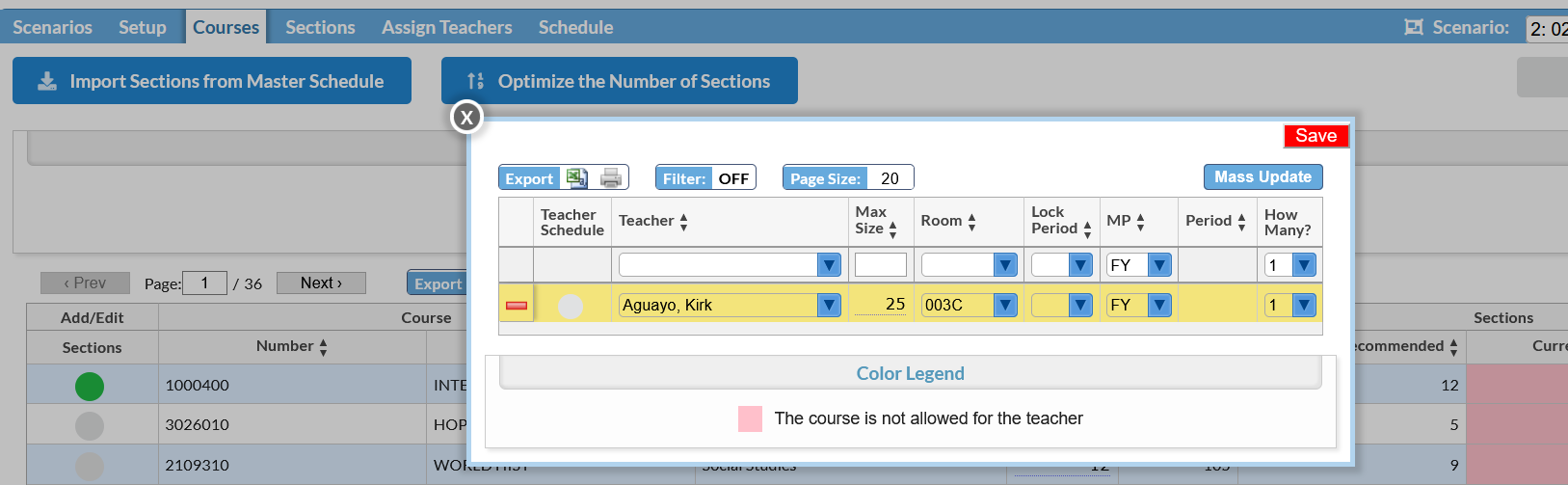Click the pink legend color swatch
The image size is (1568, 485).
tap(750, 418)
